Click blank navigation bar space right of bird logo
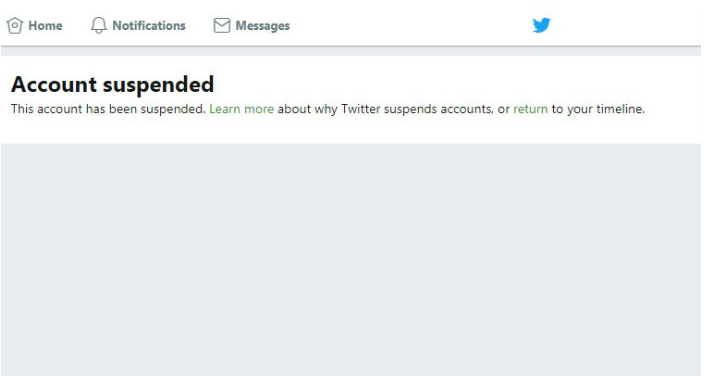The height and width of the screenshot is (386, 707). click(627, 25)
